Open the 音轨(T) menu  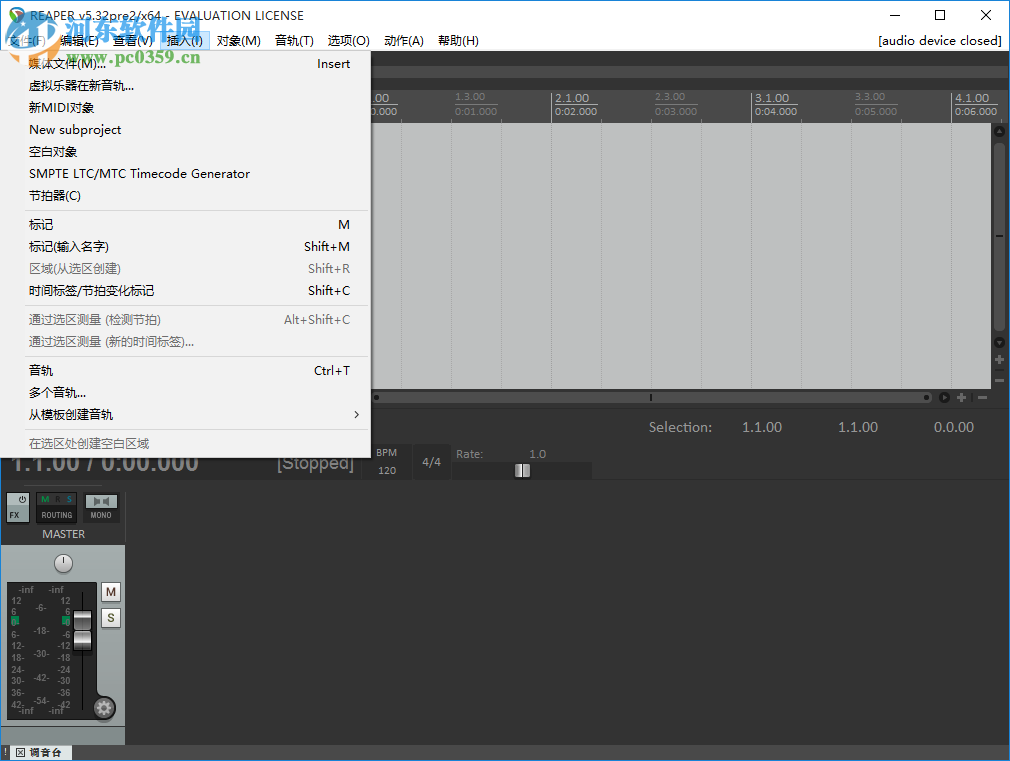[x=294, y=41]
